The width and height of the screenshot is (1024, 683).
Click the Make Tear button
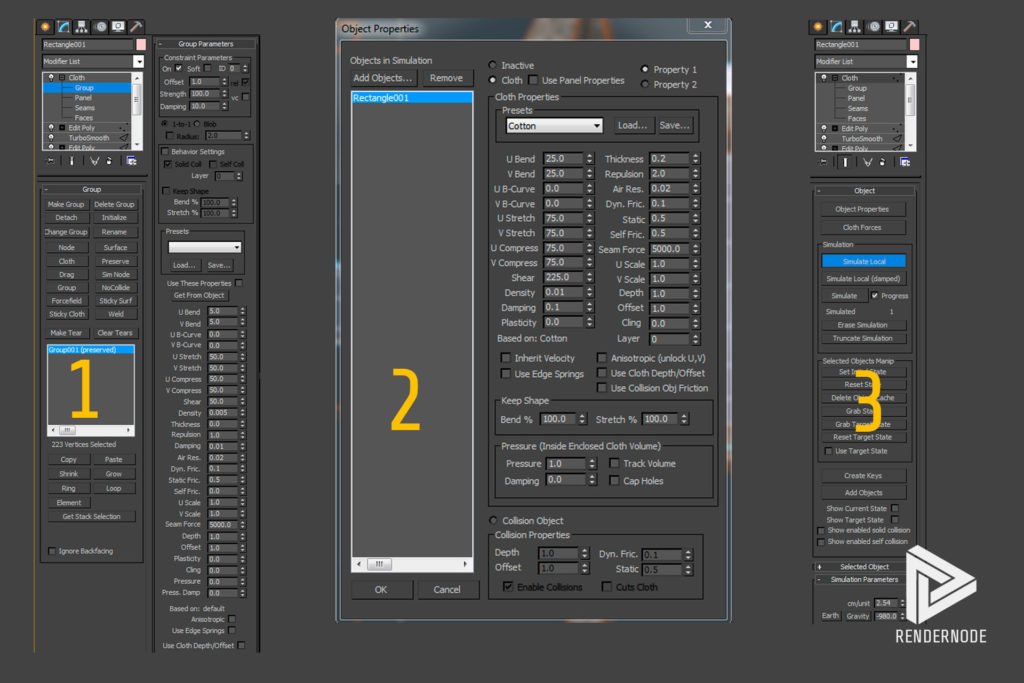66,332
